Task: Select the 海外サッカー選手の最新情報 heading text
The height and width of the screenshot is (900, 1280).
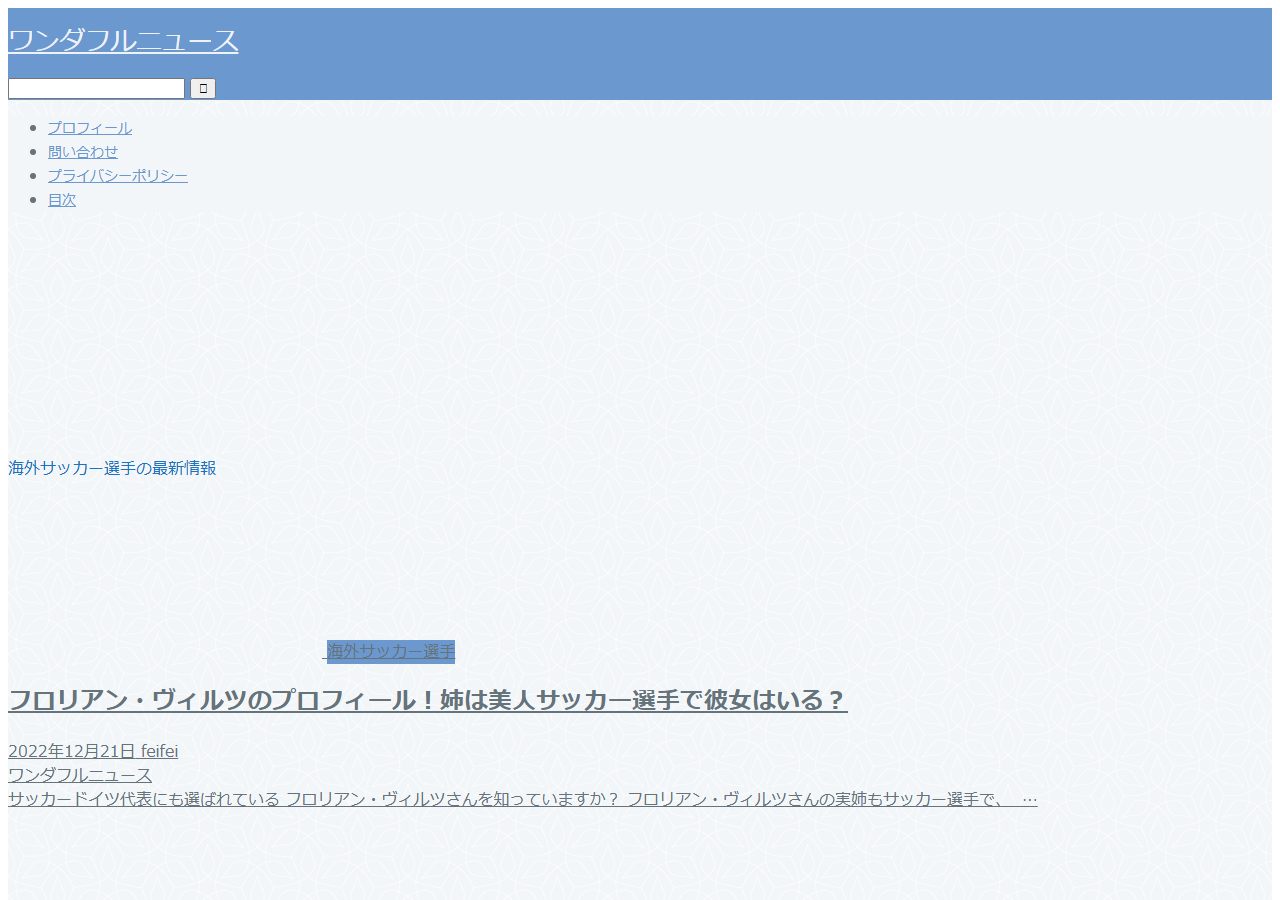Action: click(x=112, y=468)
